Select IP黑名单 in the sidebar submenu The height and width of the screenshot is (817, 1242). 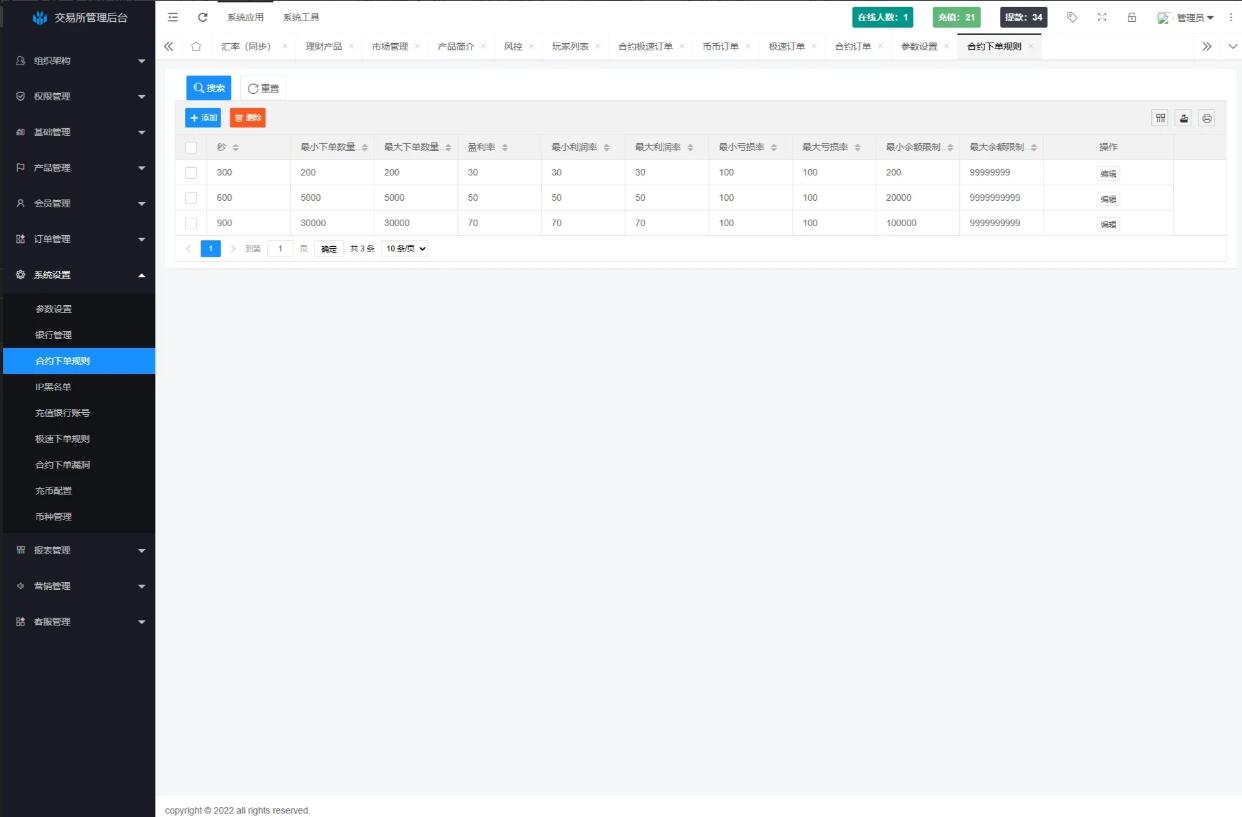coord(54,387)
